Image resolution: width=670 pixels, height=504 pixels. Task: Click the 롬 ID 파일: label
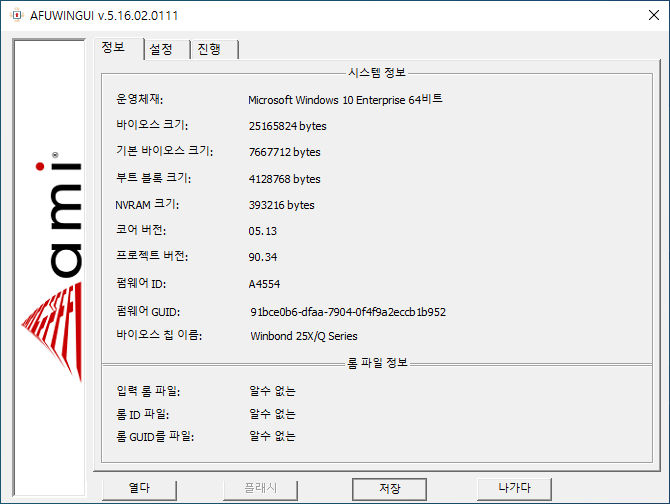[x=143, y=414]
